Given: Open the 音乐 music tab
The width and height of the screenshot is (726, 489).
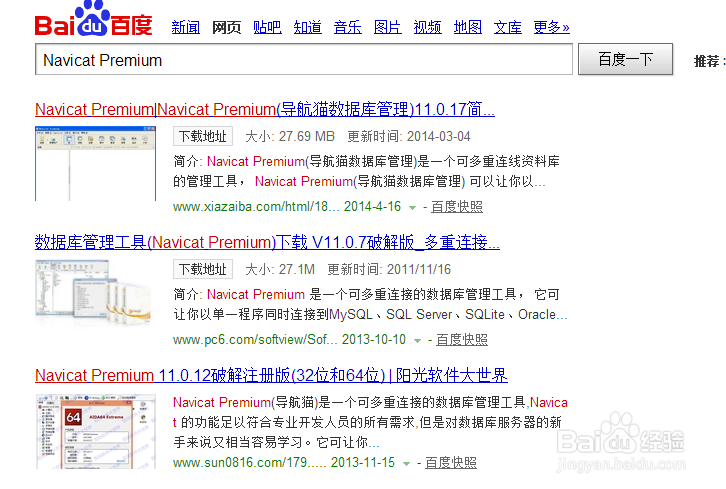Looking at the screenshot, I should coord(347,27).
